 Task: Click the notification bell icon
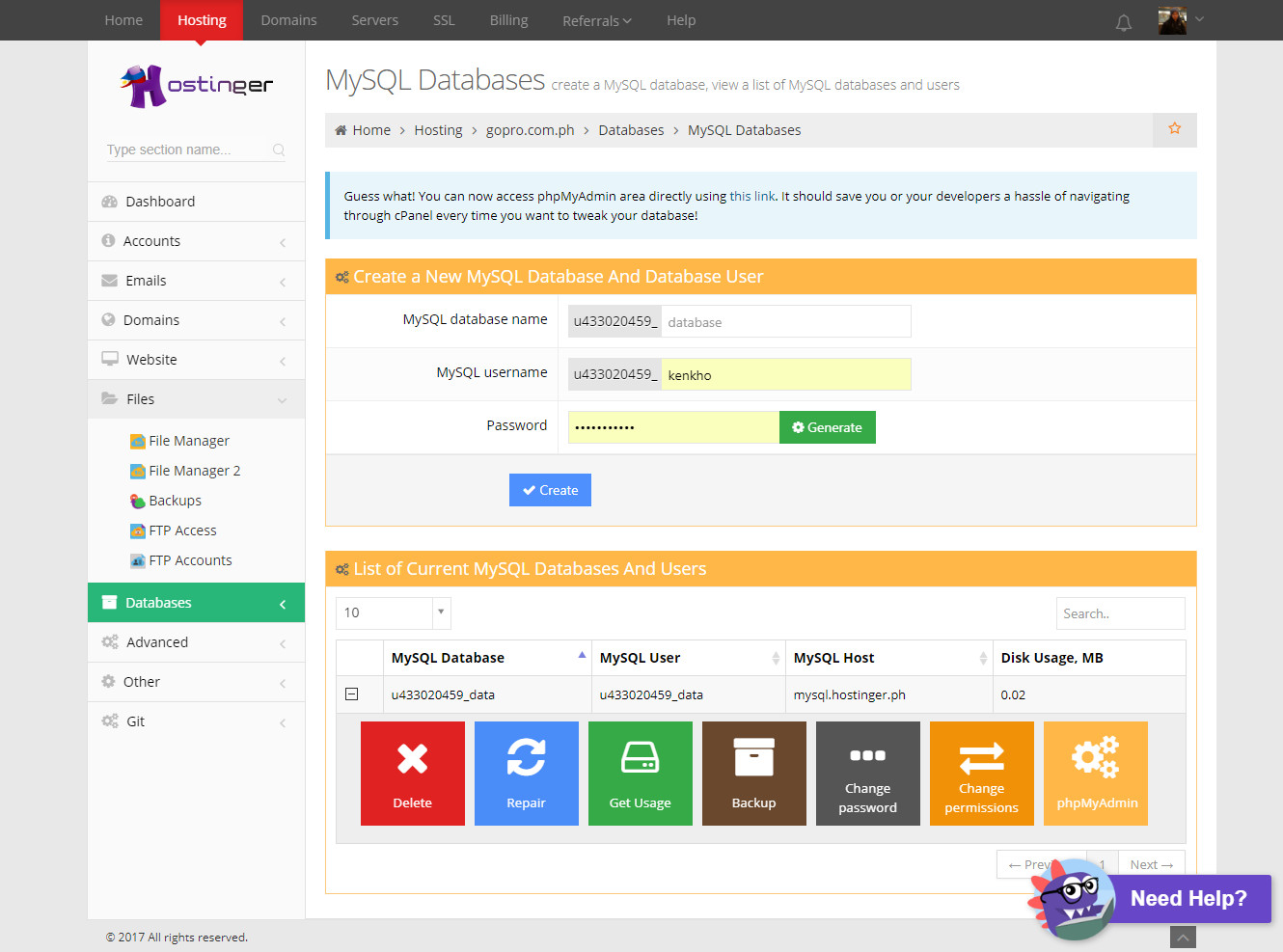coord(1124,21)
